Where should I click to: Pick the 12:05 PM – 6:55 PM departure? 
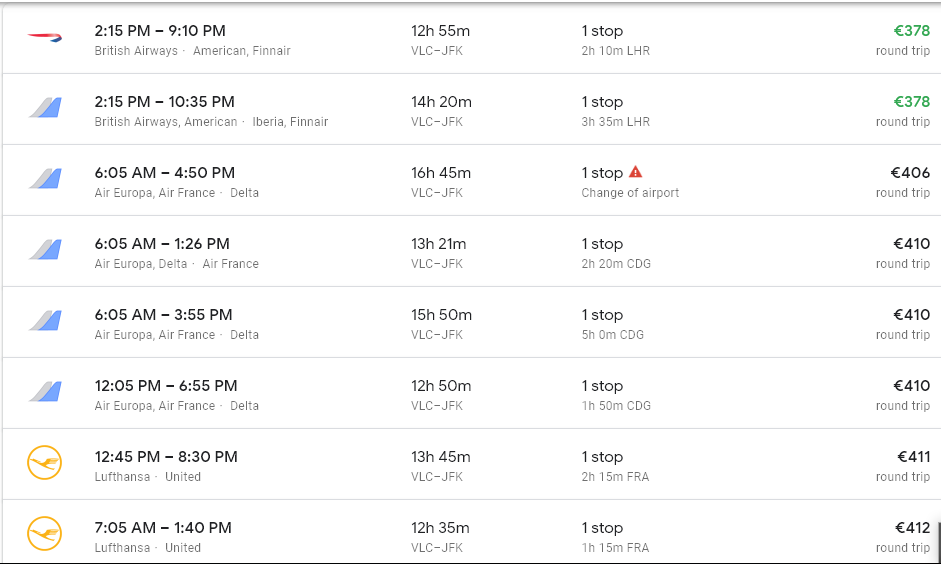pyautogui.click(x=166, y=386)
